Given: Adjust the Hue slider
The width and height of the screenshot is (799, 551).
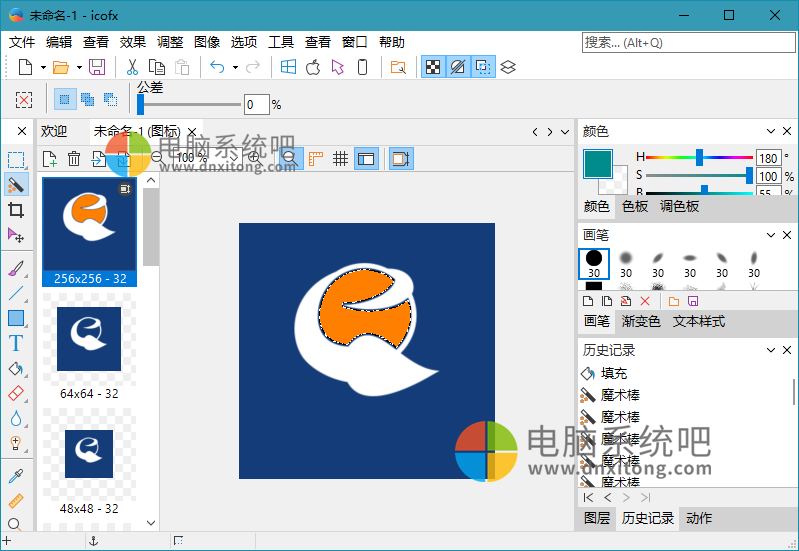Looking at the screenshot, I should click(x=699, y=158).
